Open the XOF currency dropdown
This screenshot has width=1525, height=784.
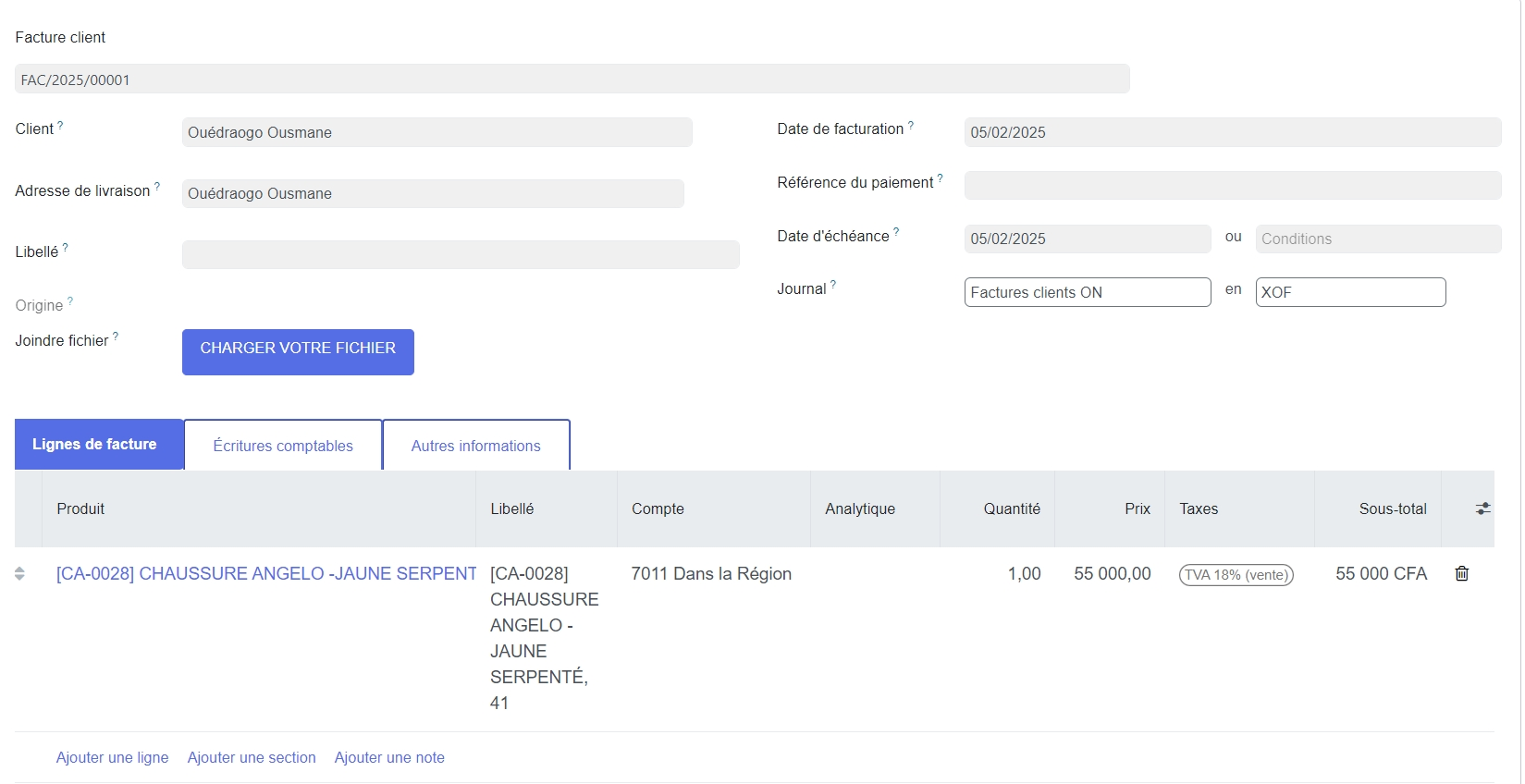tap(1349, 292)
